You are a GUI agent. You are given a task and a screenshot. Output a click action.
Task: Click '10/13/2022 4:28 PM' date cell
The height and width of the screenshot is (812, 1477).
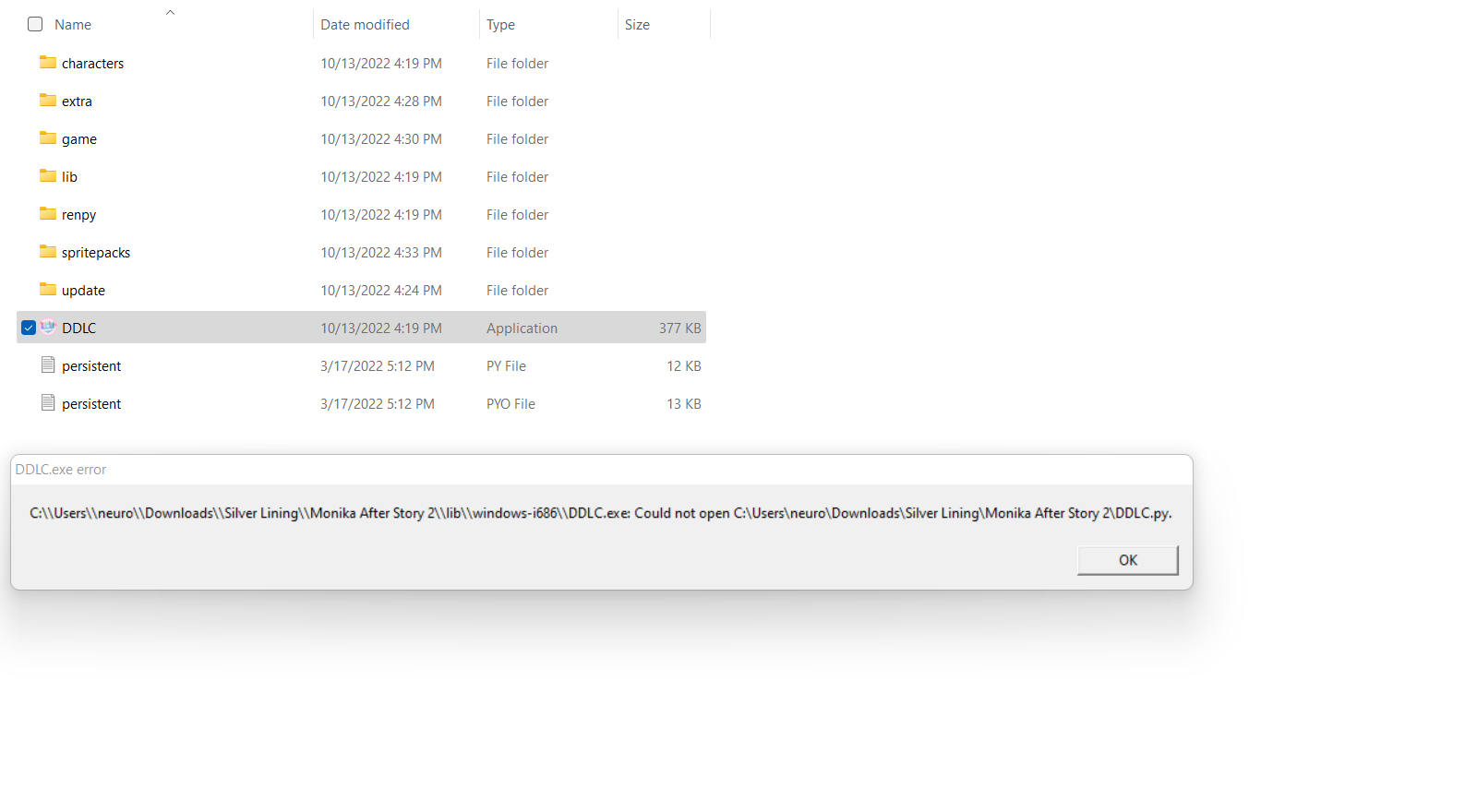coord(381,101)
